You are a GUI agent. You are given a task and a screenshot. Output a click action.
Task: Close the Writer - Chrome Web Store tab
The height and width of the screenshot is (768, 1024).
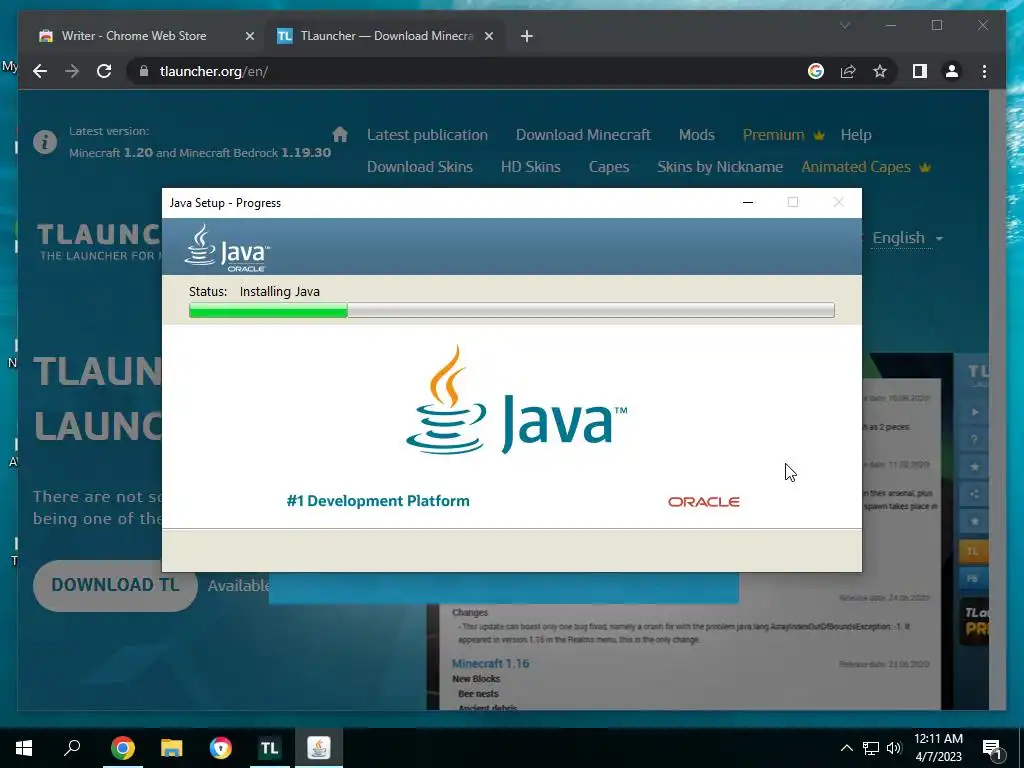click(249, 36)
